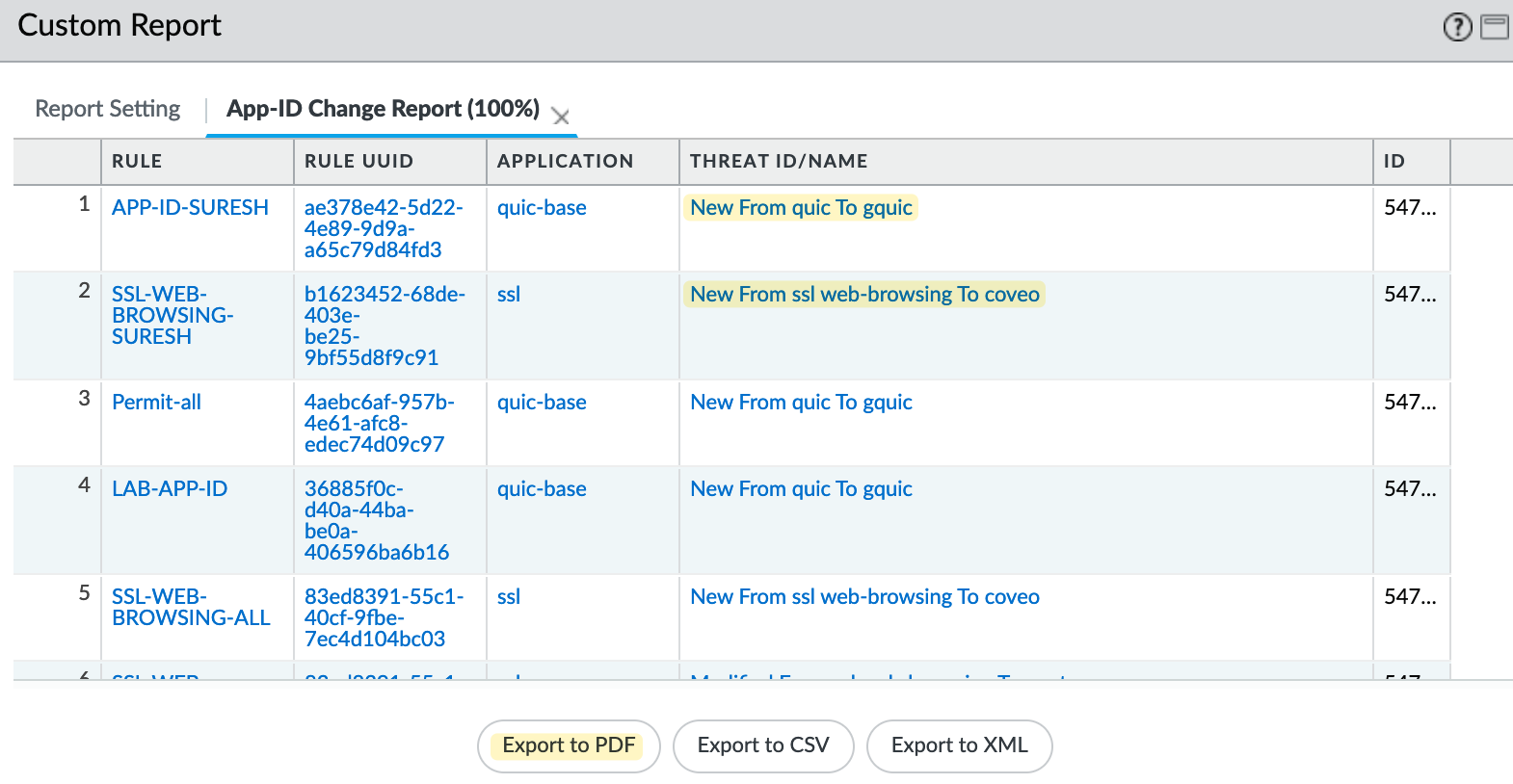
Task: Click UUID 83ed8391-55c1-40cf-9fbe-7ec4d104bc03
Action: [x=384, y=618]
